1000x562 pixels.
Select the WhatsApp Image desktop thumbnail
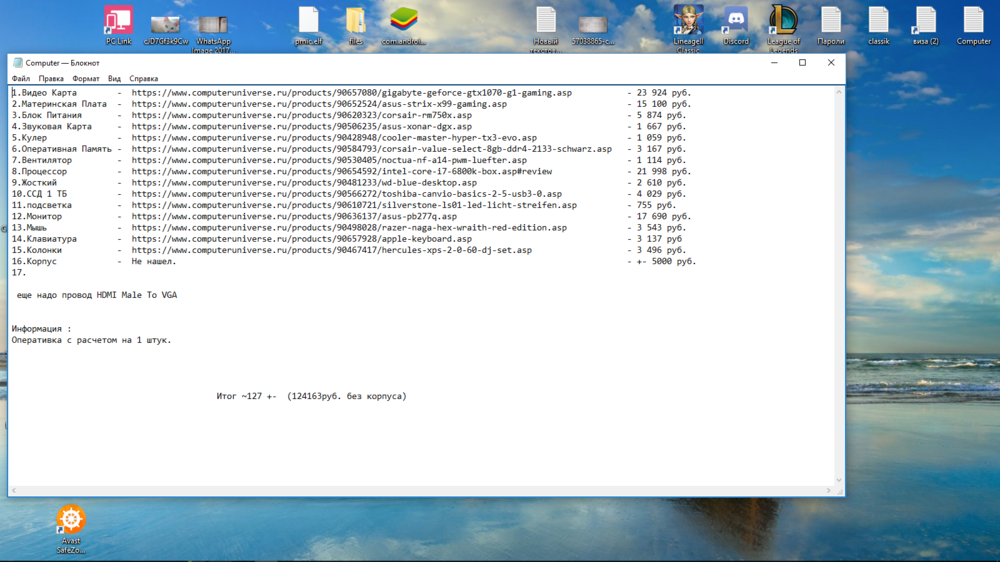pyautogui.click(x=213, y=25)
